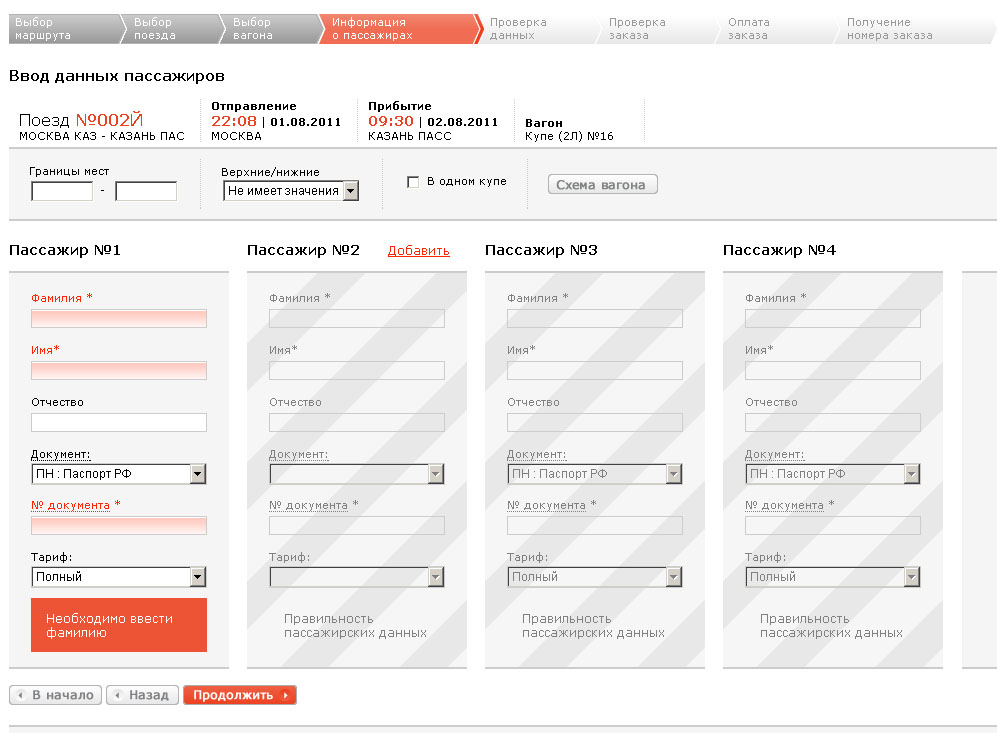This screenshot has height=733, width=997.
Task: Expand Passenger 1 'Документ' dropdown
Action: [x=118, y=474]
